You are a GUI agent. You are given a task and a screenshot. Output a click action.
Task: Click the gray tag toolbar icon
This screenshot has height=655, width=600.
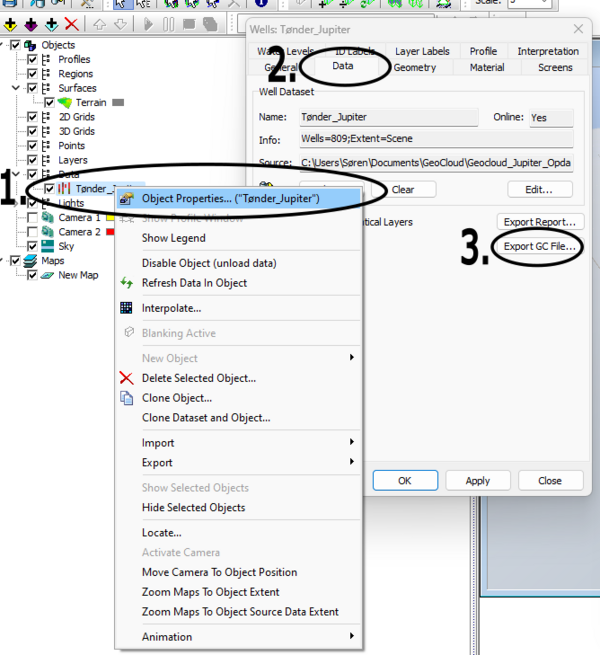click(210, 24)
